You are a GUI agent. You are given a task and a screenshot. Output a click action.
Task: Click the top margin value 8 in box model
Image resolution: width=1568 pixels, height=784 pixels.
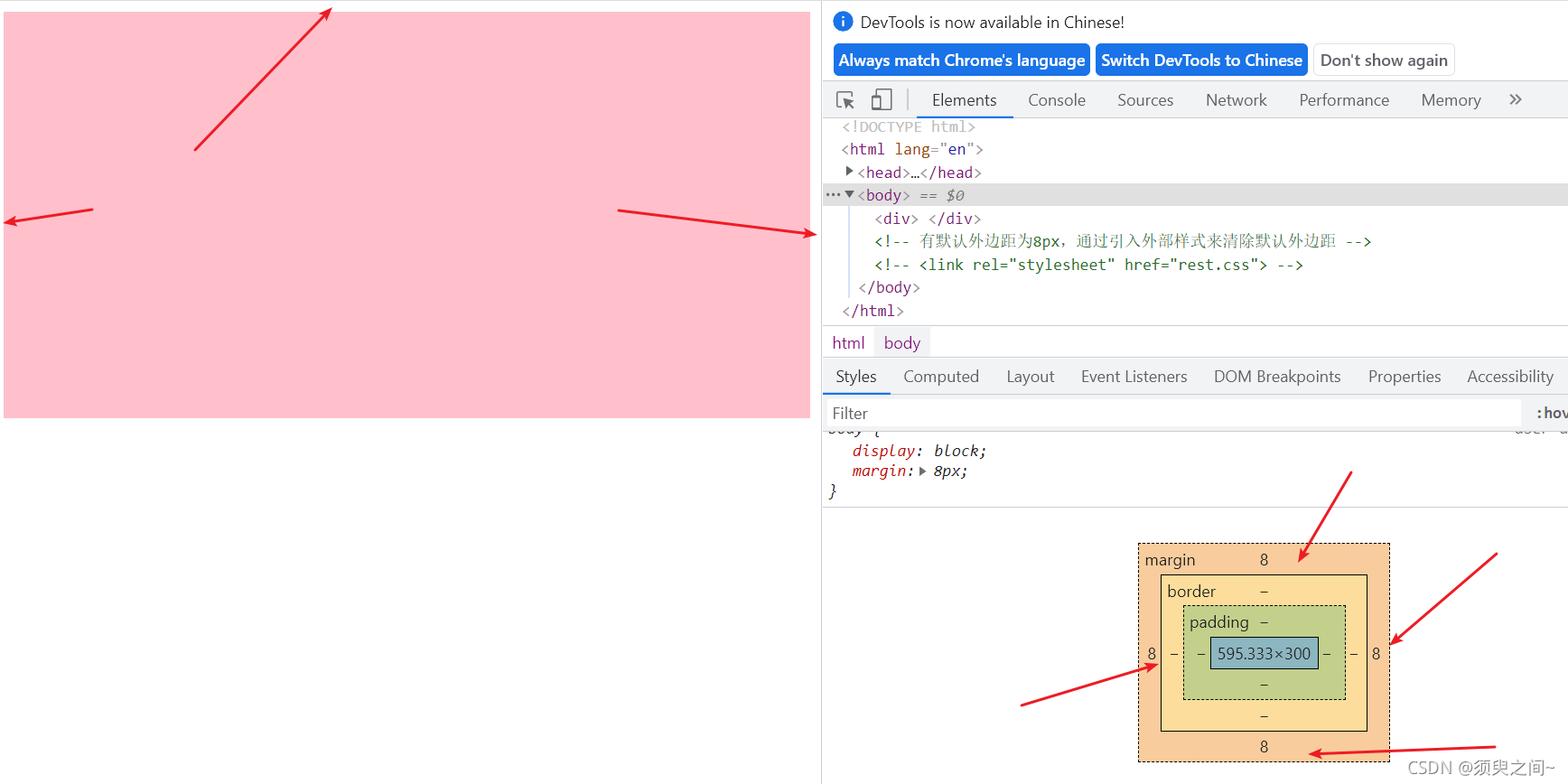[1264, 560]
